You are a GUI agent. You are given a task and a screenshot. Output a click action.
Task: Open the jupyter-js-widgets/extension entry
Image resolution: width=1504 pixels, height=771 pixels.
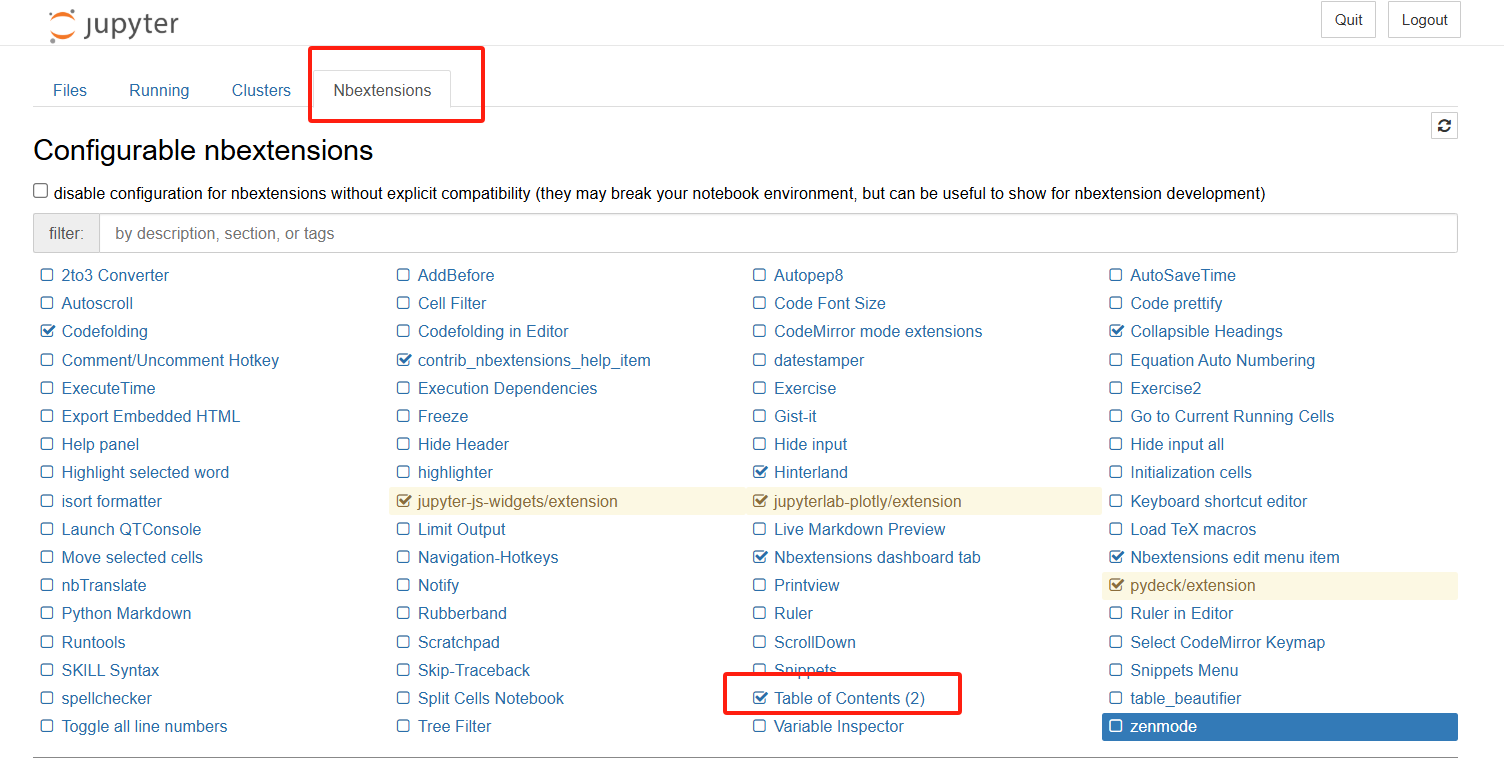[518, 501]
